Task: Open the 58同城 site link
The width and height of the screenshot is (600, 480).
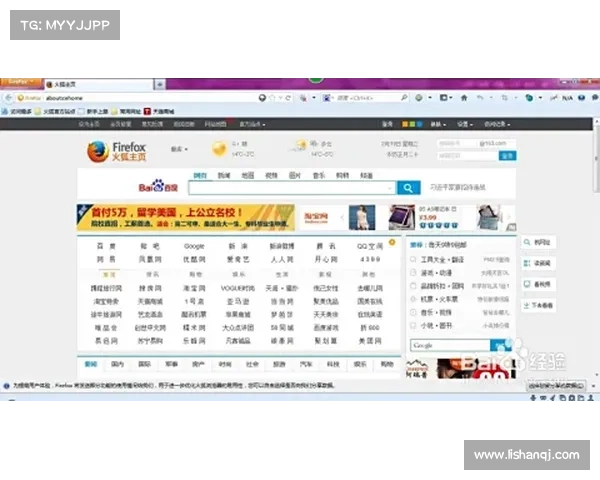Action: click(x=282, y=328)
